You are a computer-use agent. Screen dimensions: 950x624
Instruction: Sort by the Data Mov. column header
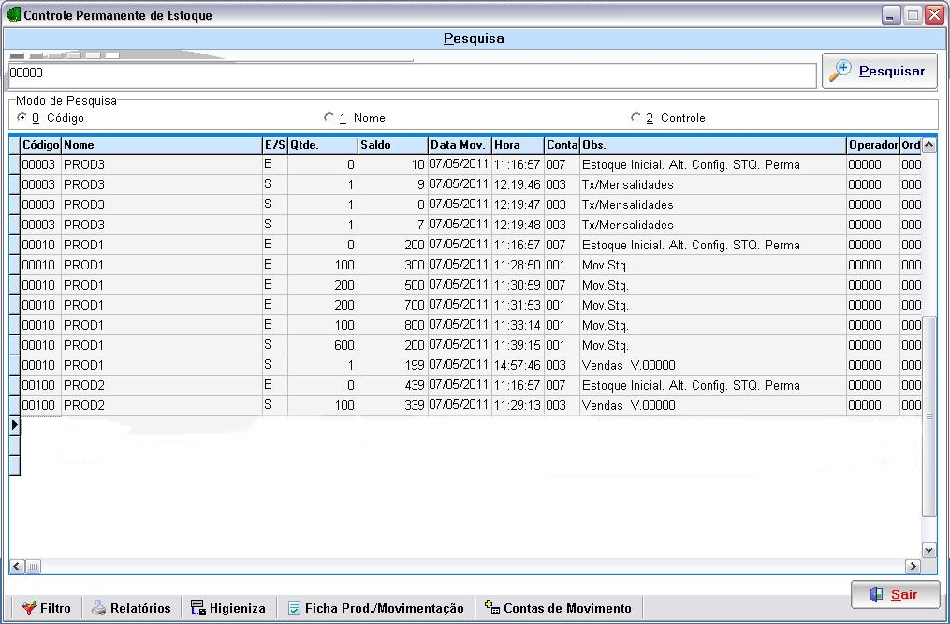(x=459, y=145)
